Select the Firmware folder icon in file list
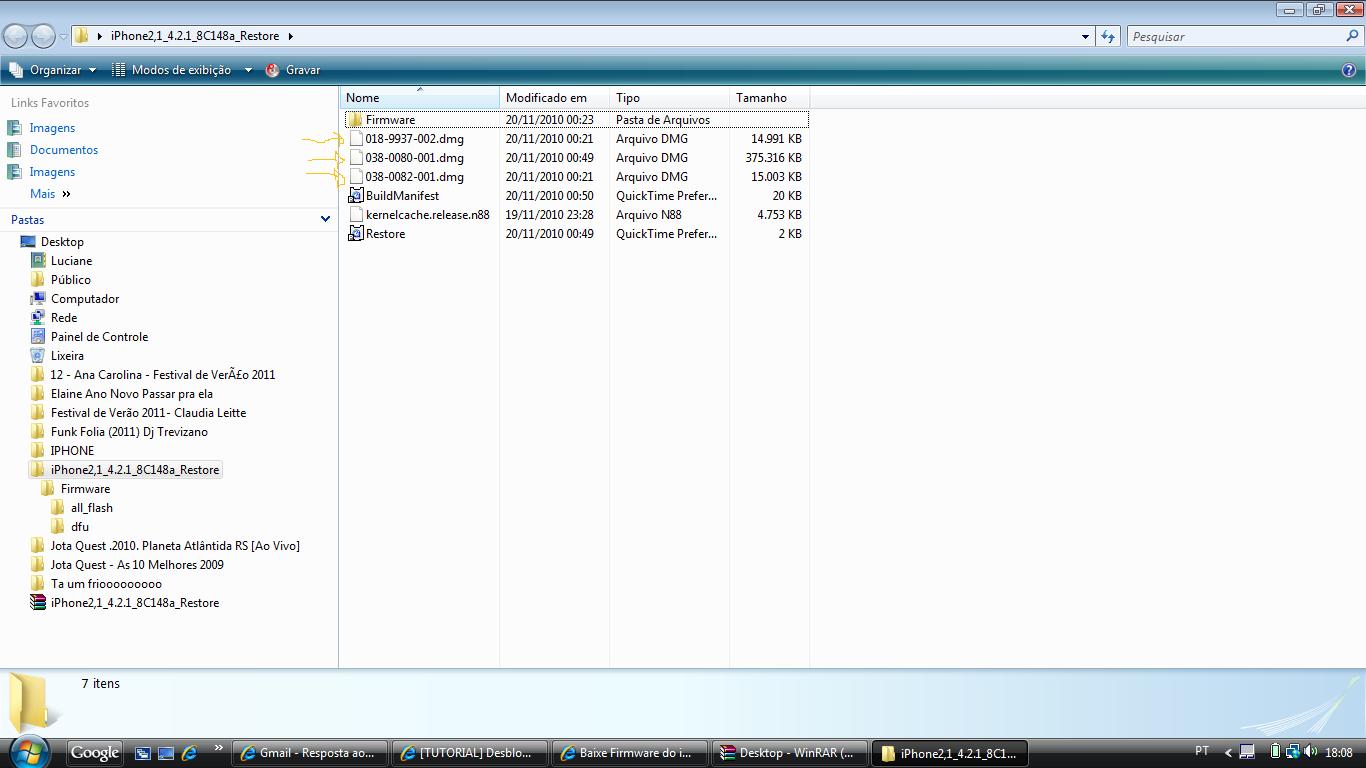The image size is (1366, 768). point(355,120)
